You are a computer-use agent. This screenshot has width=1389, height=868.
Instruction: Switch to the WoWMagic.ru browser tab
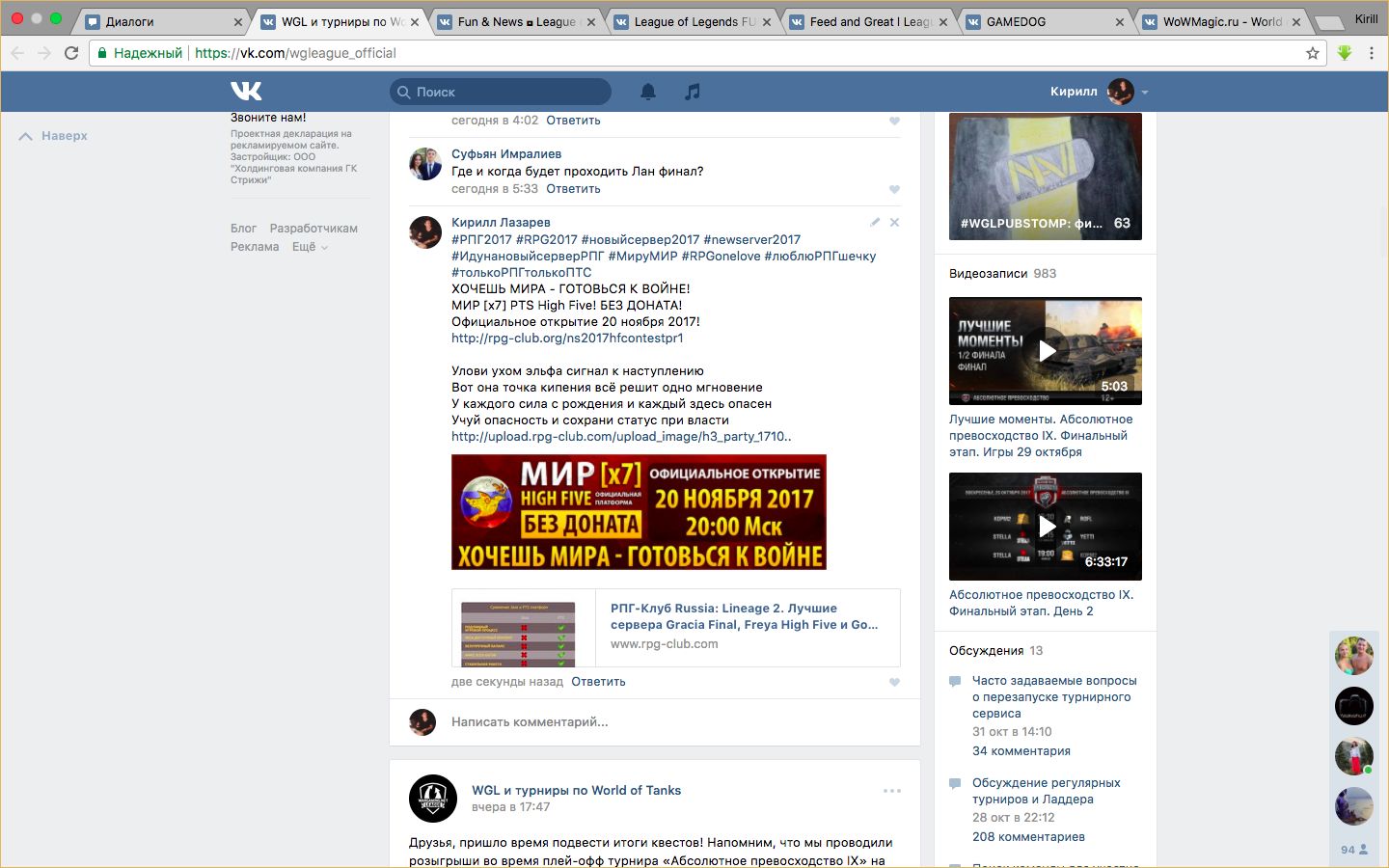click(x=1222, y=21)
